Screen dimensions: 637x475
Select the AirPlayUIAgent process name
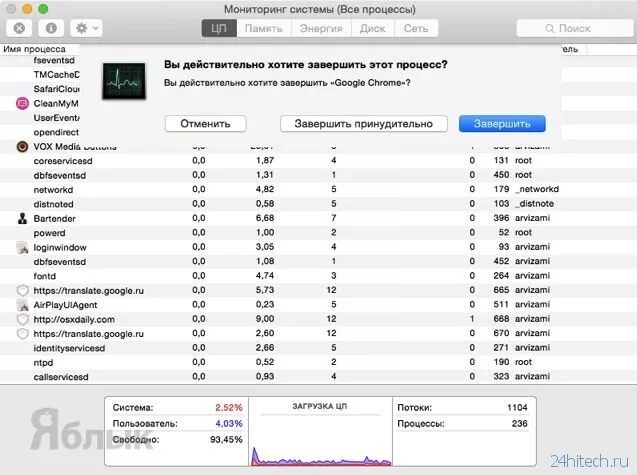coord(65,305)
